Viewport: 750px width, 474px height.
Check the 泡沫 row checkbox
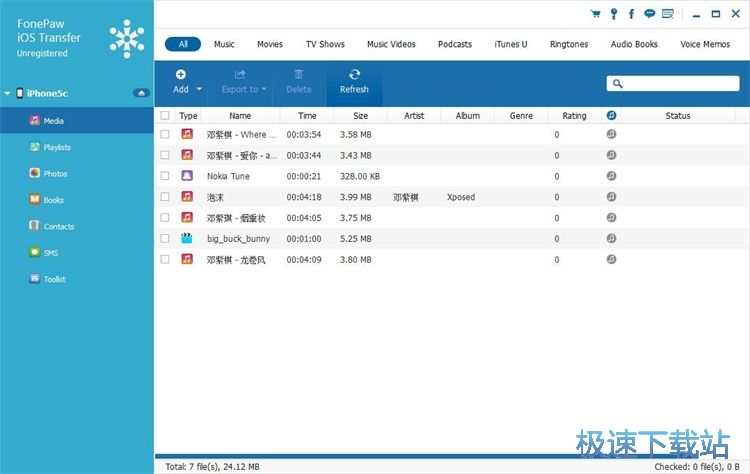point(165,197)
